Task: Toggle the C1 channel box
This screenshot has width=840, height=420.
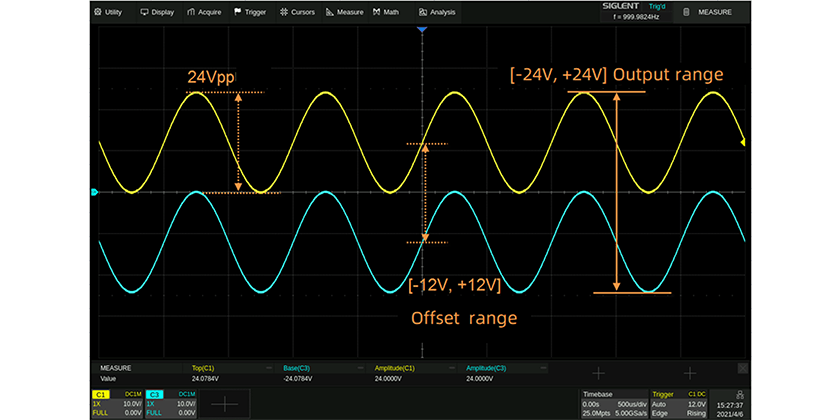Action: point(118,403)
